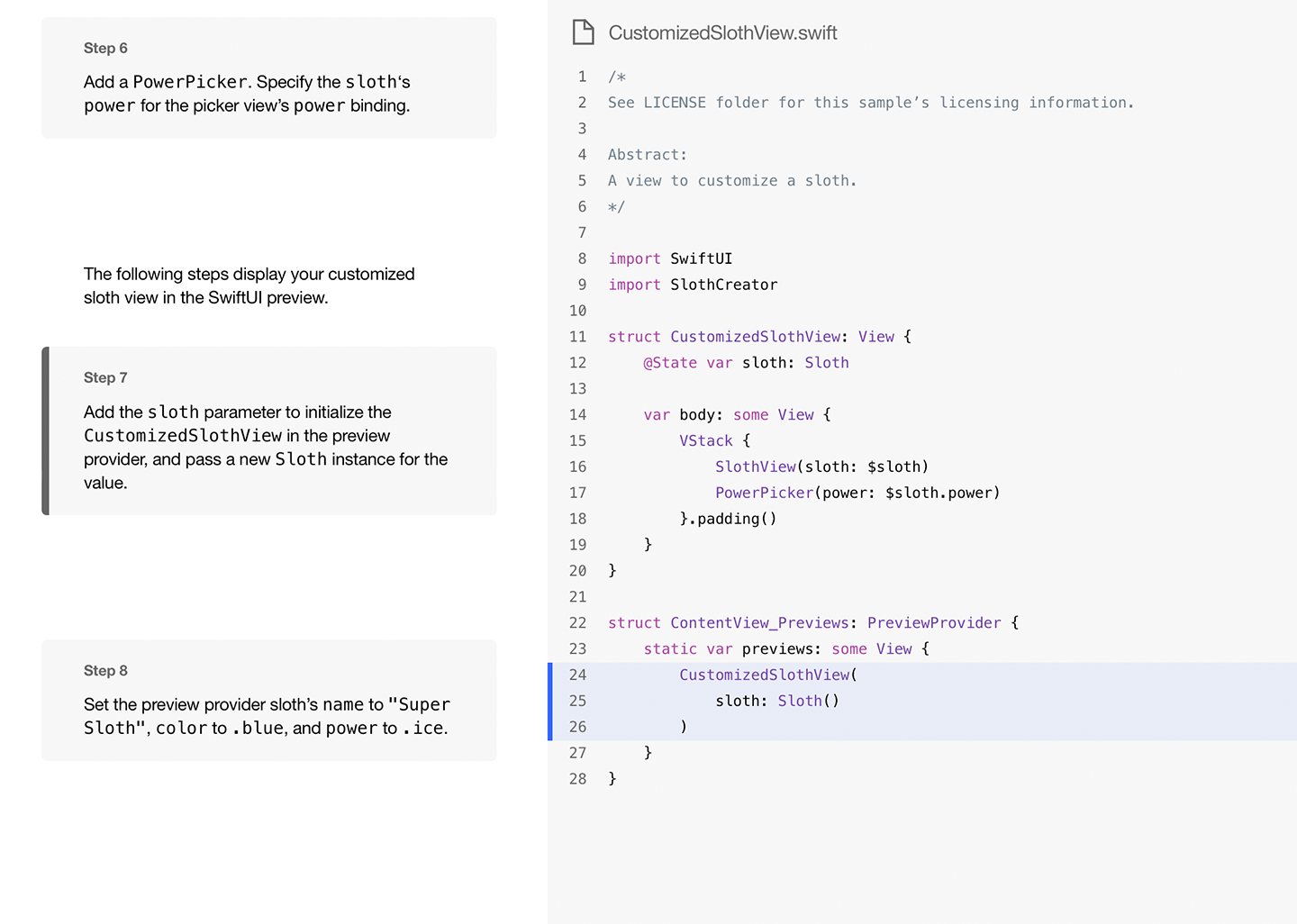Click code line 'import SlothCreator'
Screen dimensions: 1297x924
coord(693,285)
